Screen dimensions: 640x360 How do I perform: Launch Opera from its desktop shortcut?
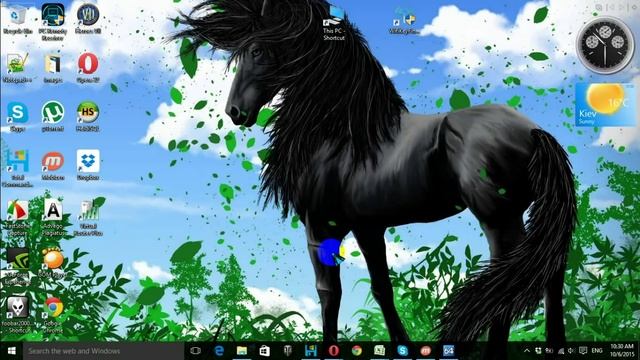click(x=88, y=68)
